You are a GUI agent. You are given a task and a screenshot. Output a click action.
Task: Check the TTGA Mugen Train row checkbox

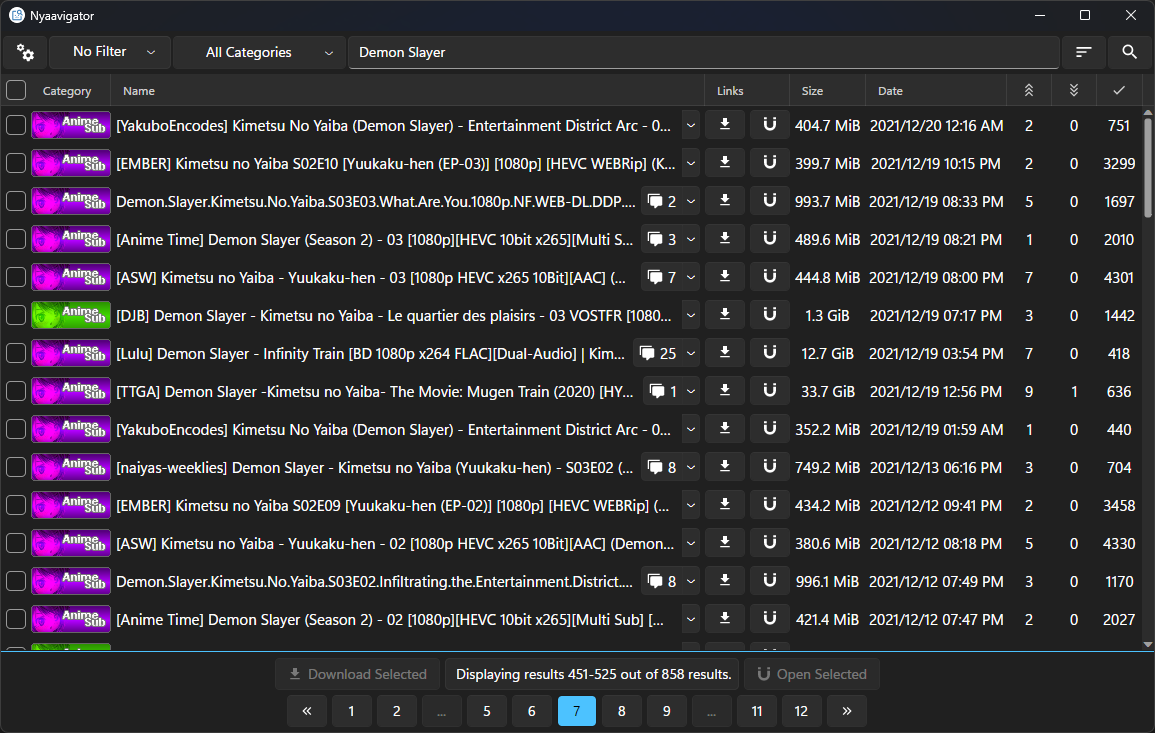16,391
